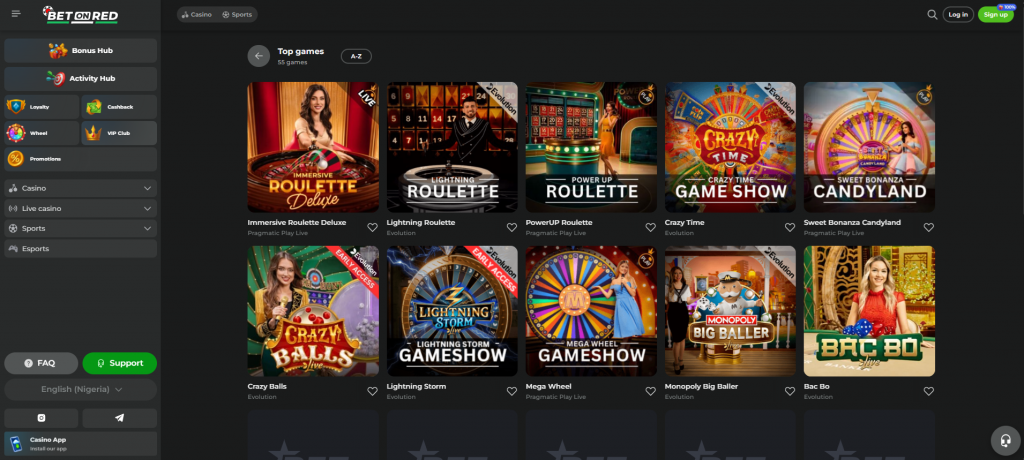This screenshot has height=460, width=1024.
Task: Favorite Immersive Roulette Deluxe with heart
Action: coord(372,227)
